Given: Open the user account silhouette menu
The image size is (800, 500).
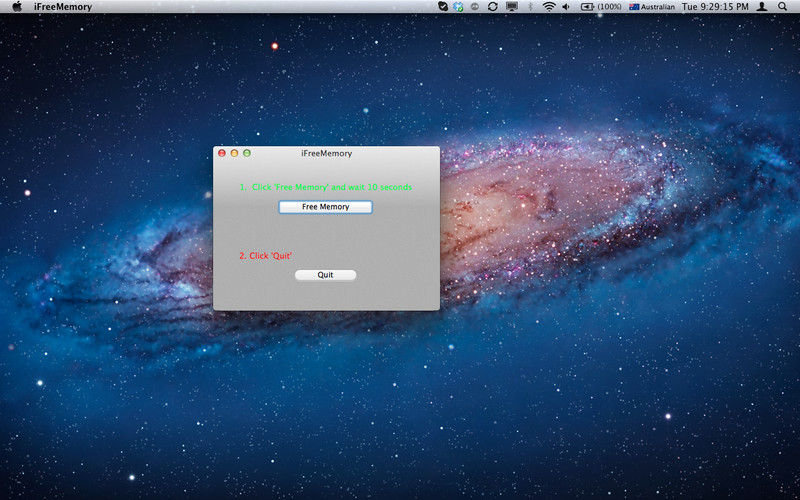Looking at the screenshot, I should click(x=762, y=7).
